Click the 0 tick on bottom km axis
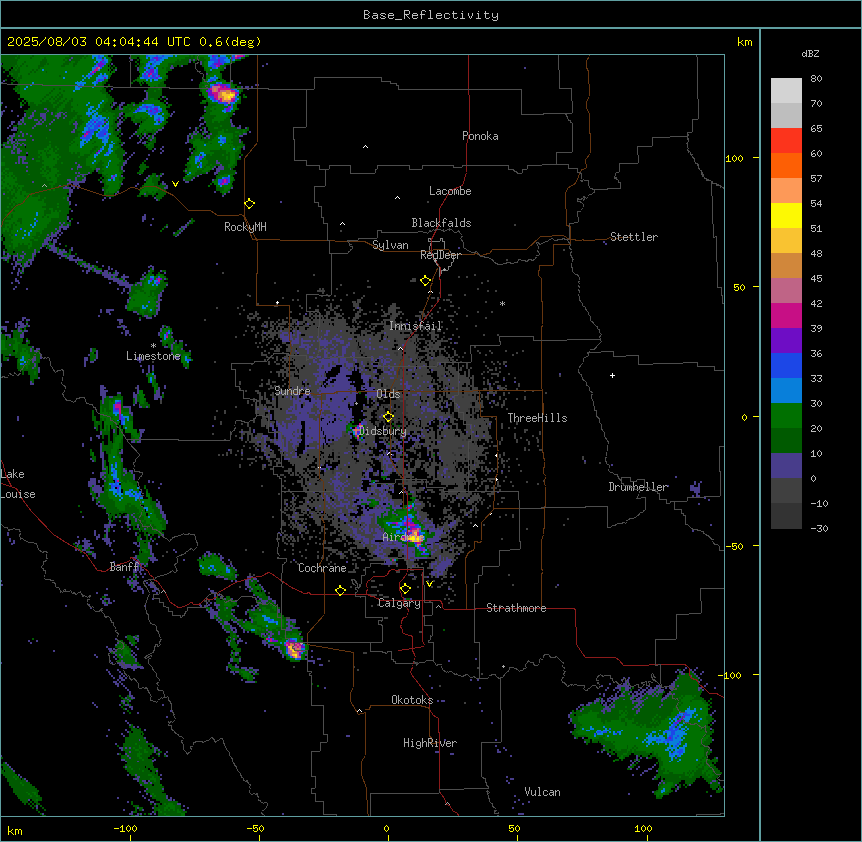 386,828
